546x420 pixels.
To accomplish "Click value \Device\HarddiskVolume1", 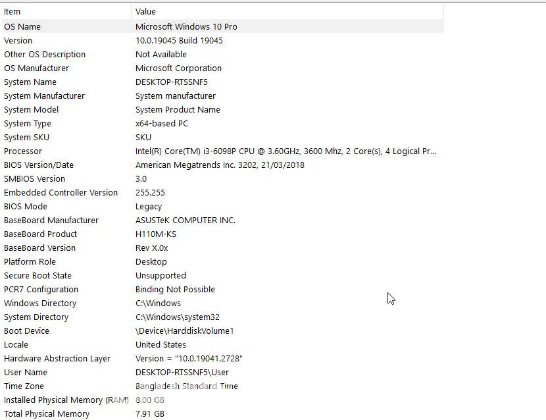I will click(x=185, y=331).
